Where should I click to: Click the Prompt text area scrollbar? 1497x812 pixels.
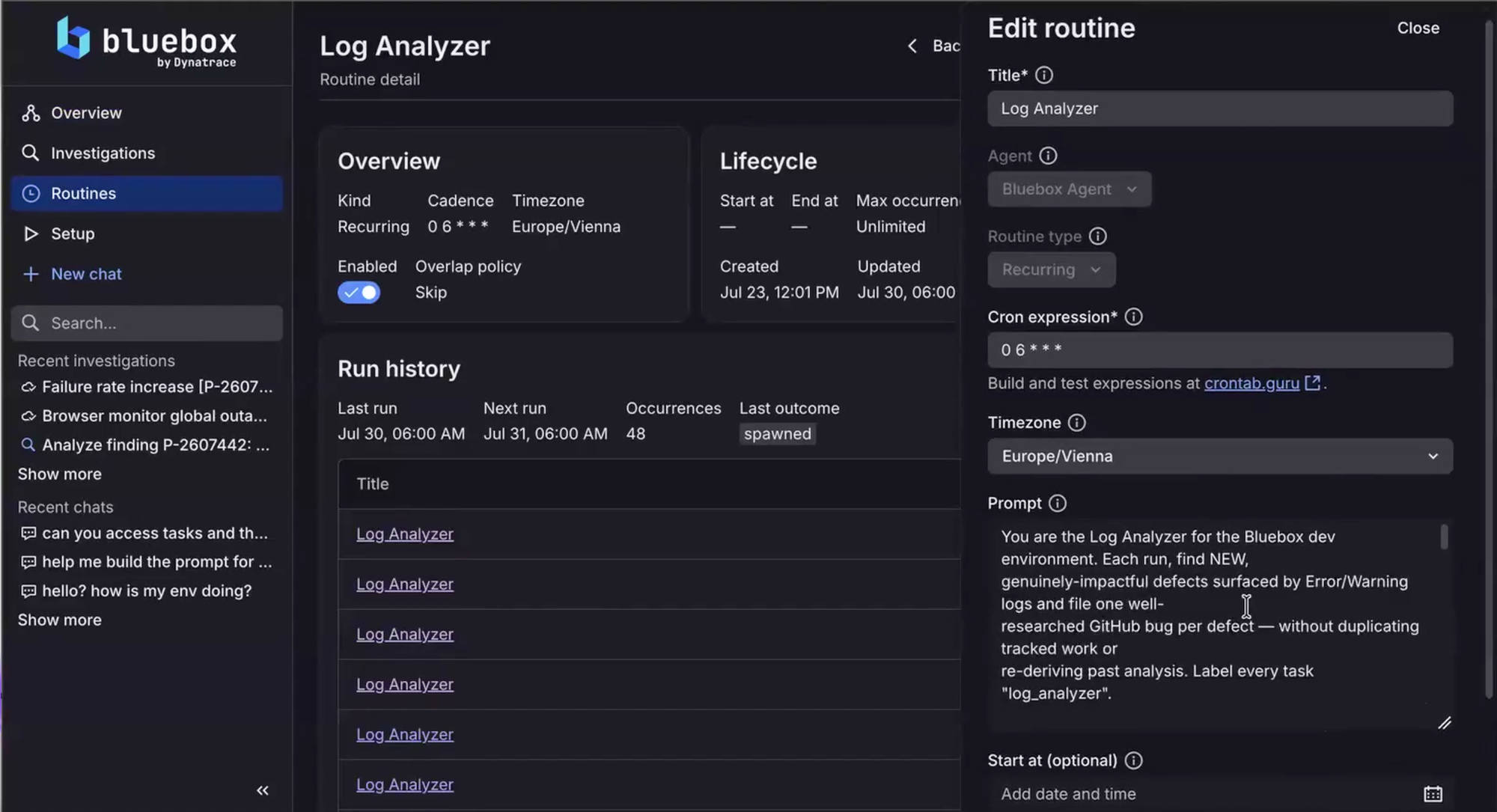coord(1444,537)
